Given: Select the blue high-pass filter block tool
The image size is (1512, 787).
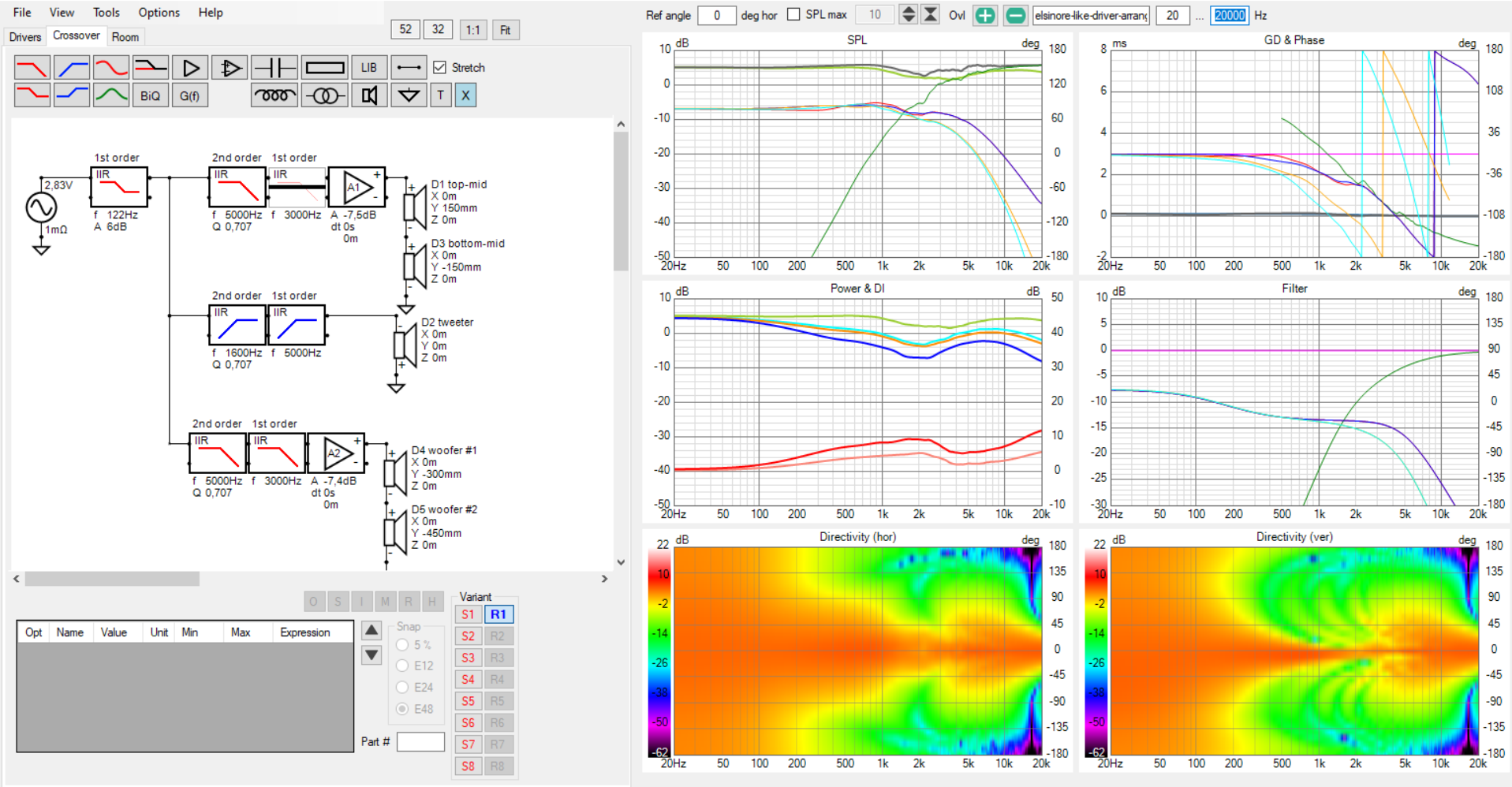Looking at the screenshot, I should click(x=72, y=68).
